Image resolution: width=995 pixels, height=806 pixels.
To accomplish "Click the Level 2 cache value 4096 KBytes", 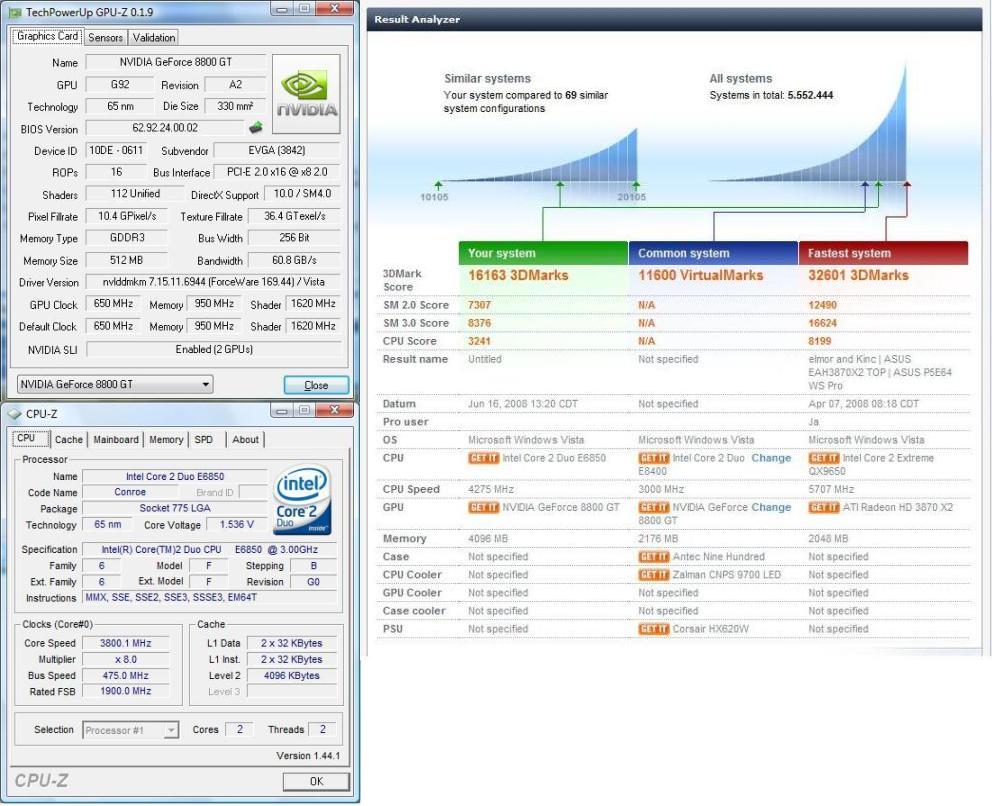I will (x=292, y=676).
